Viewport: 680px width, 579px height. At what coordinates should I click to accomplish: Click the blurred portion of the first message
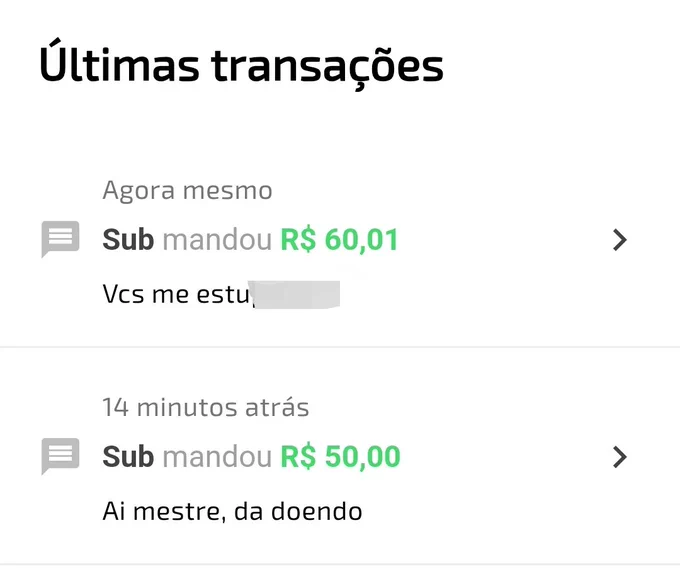(x=297, y=295)
